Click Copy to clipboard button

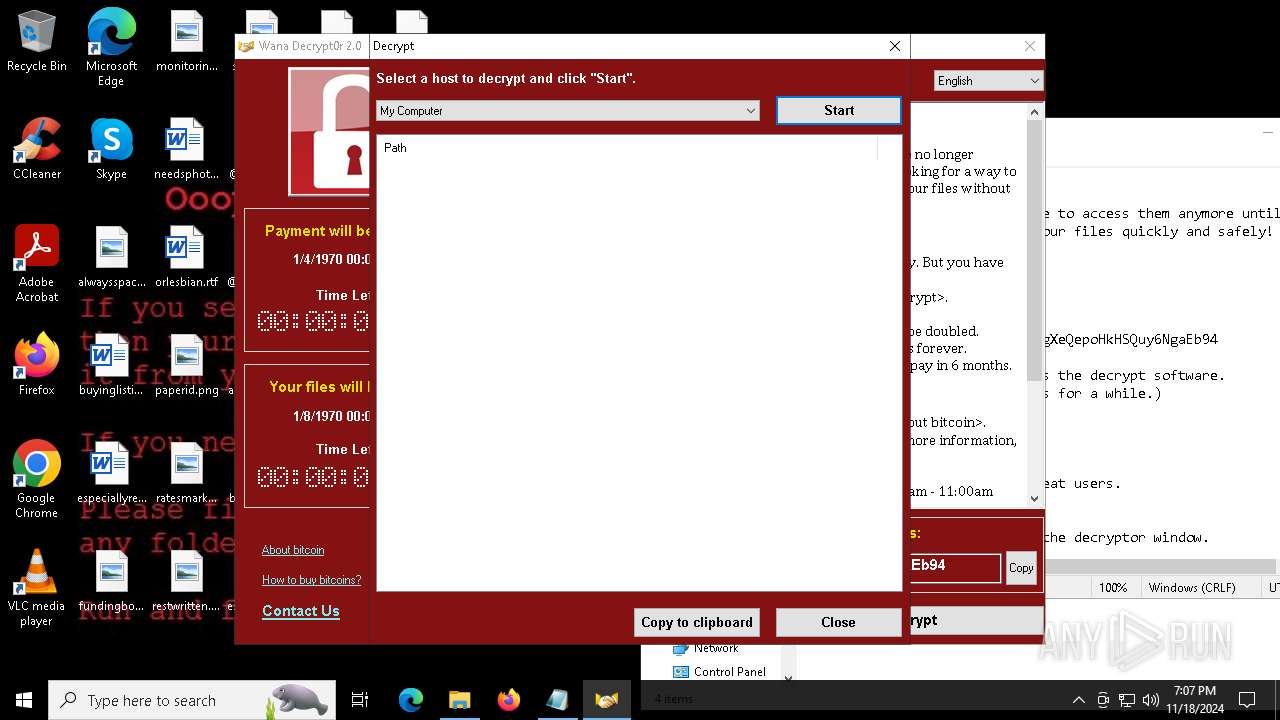(x=697, y=622)
